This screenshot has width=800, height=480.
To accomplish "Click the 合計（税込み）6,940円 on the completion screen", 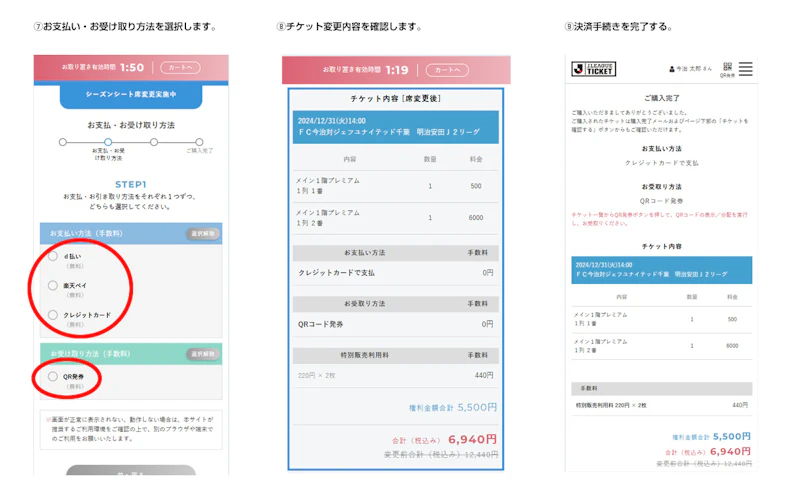I will click(708, 452).
